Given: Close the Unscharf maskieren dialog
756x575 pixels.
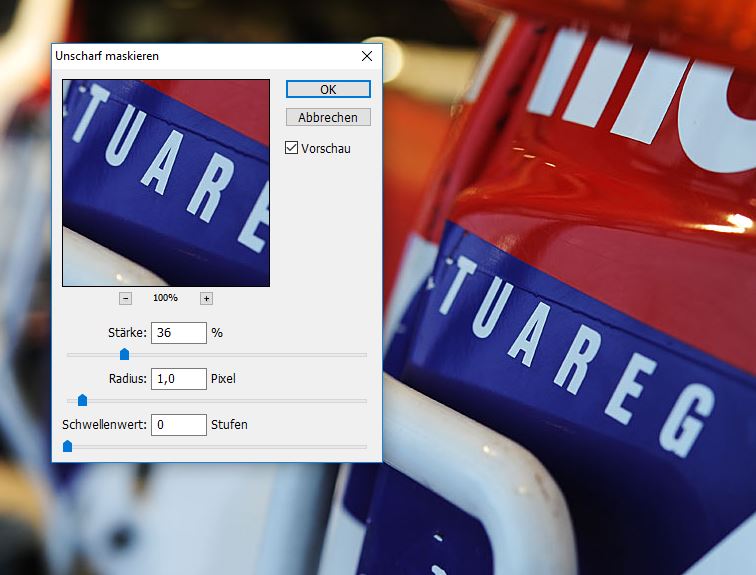Looking at the screenshot, I should coord(367,57).
